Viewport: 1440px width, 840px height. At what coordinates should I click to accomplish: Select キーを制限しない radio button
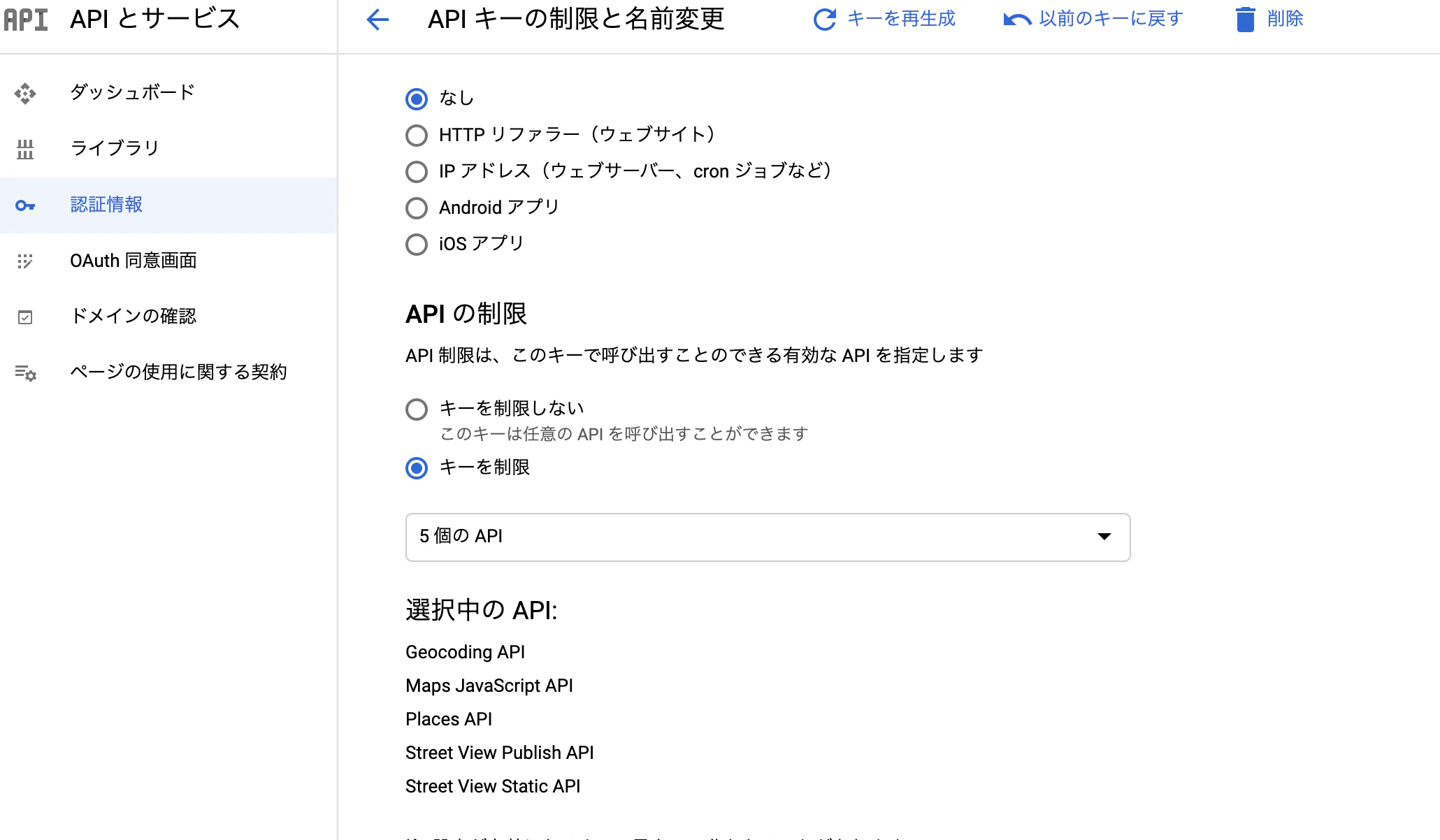tap(417, 409)
